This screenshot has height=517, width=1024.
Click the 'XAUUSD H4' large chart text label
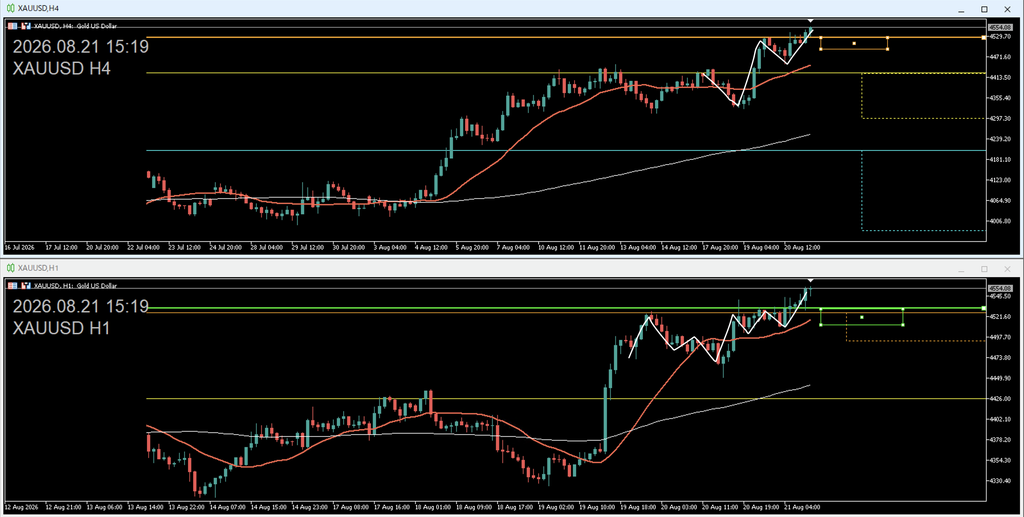(61, 69)
